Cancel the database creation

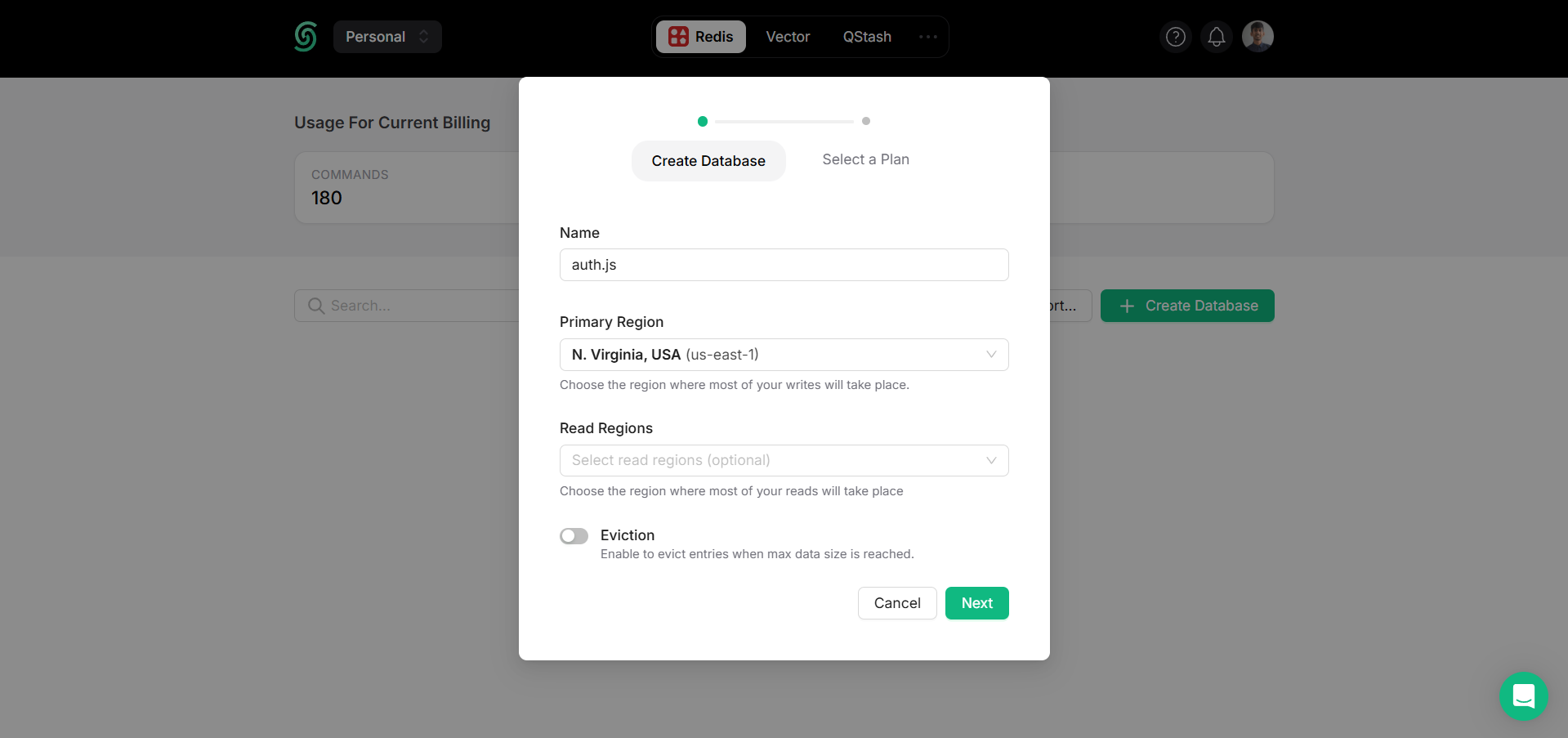[x=896, y=602]
